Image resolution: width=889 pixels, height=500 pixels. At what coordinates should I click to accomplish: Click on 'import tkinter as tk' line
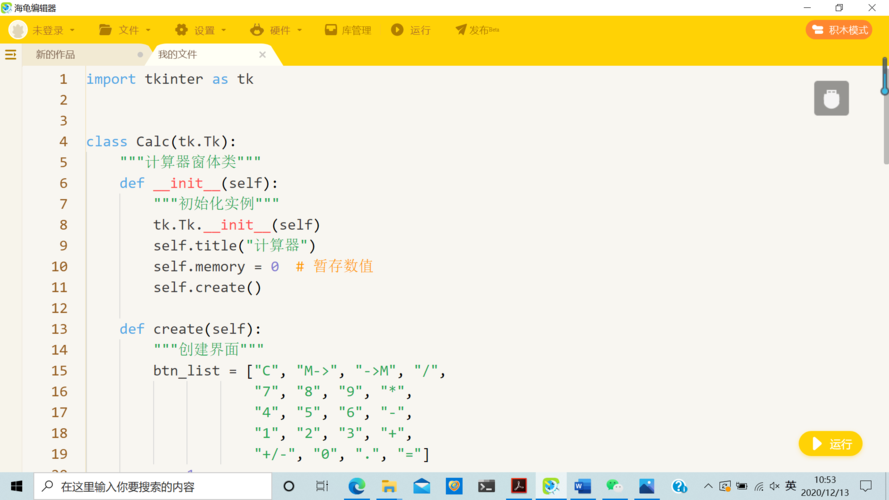tap(170, 79)
